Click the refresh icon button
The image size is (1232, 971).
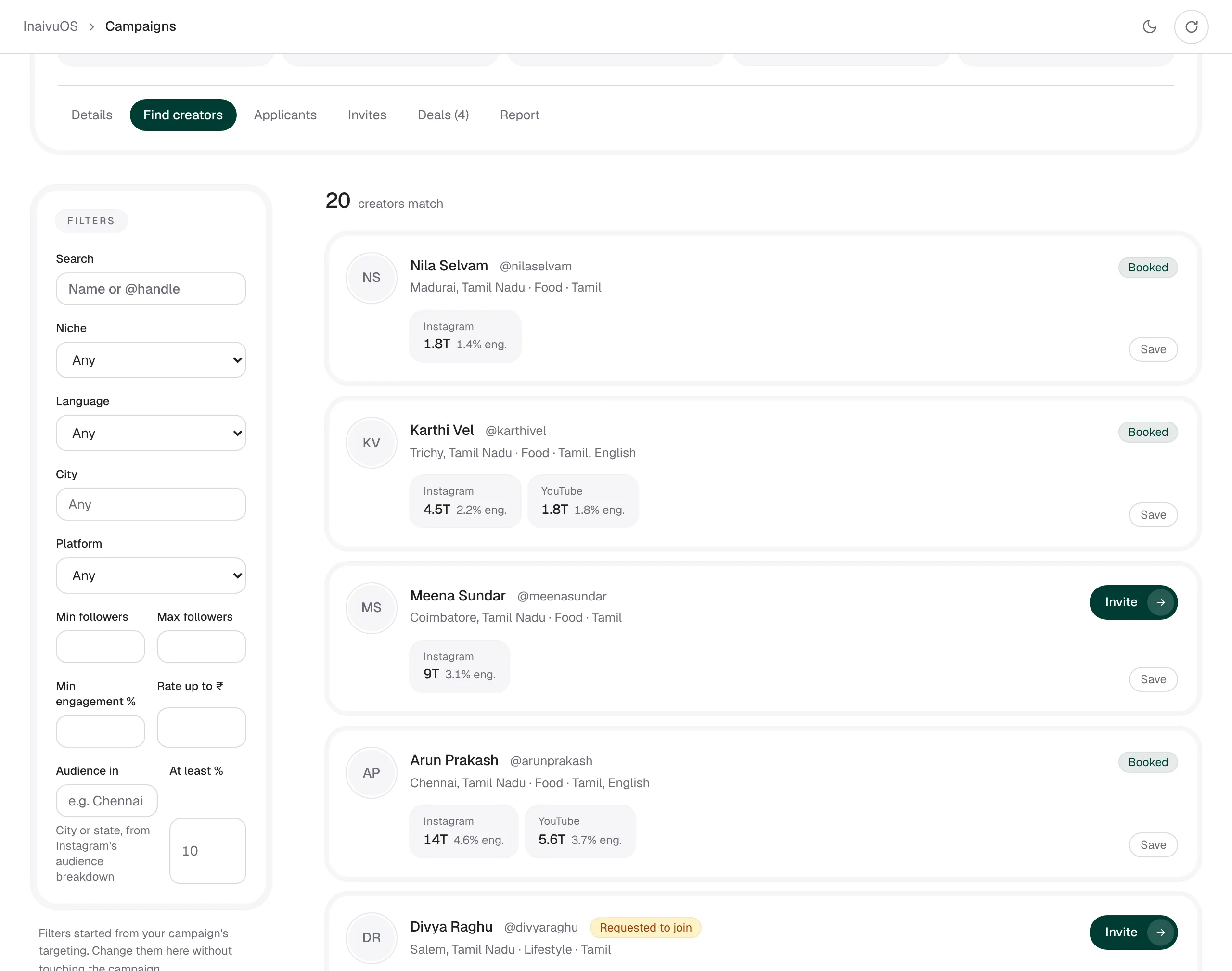(1191, 27)
